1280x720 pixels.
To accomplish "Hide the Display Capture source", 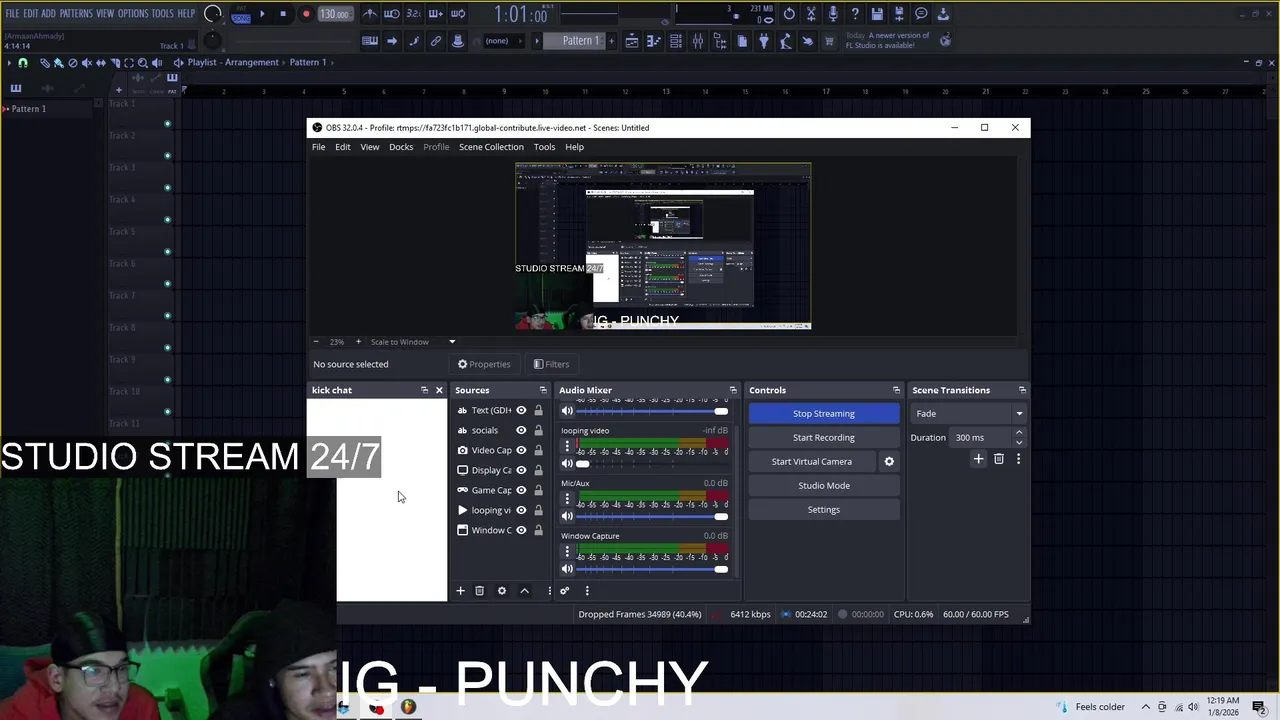I will [x=521, y=470].
